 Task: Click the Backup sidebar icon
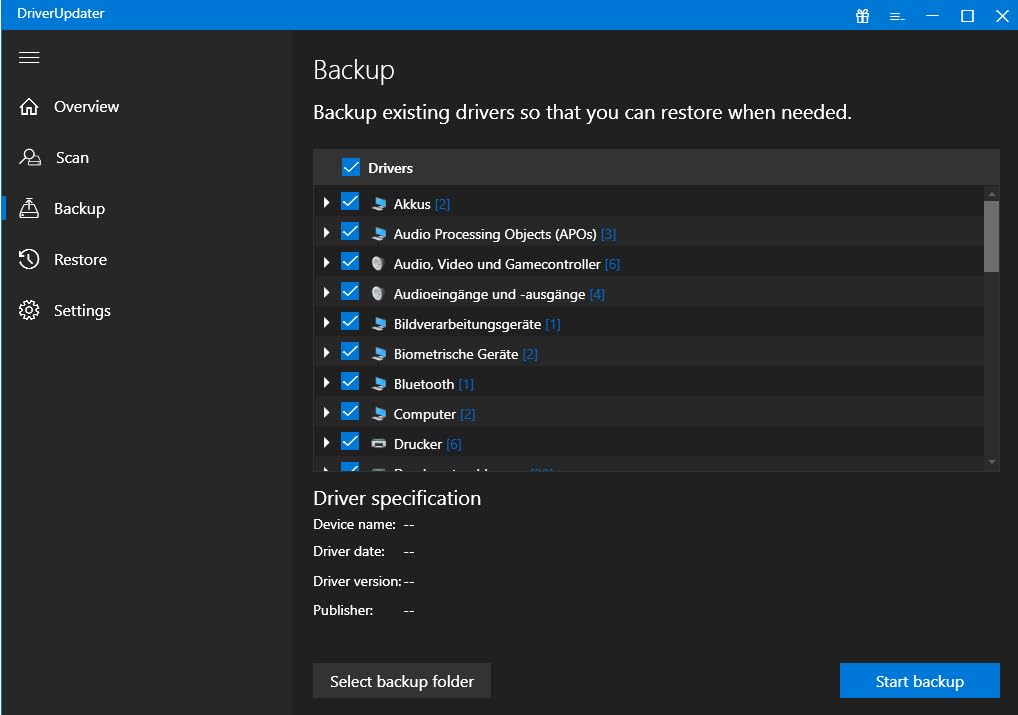pos(29,208)
